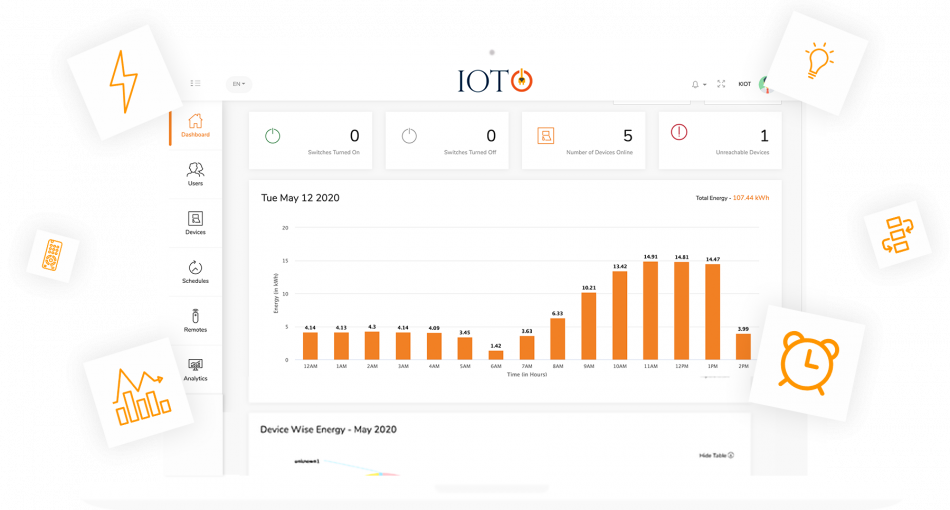Screen dimensions: 950x510
Task: Open the Schedules page
Action: coord(195,272)
